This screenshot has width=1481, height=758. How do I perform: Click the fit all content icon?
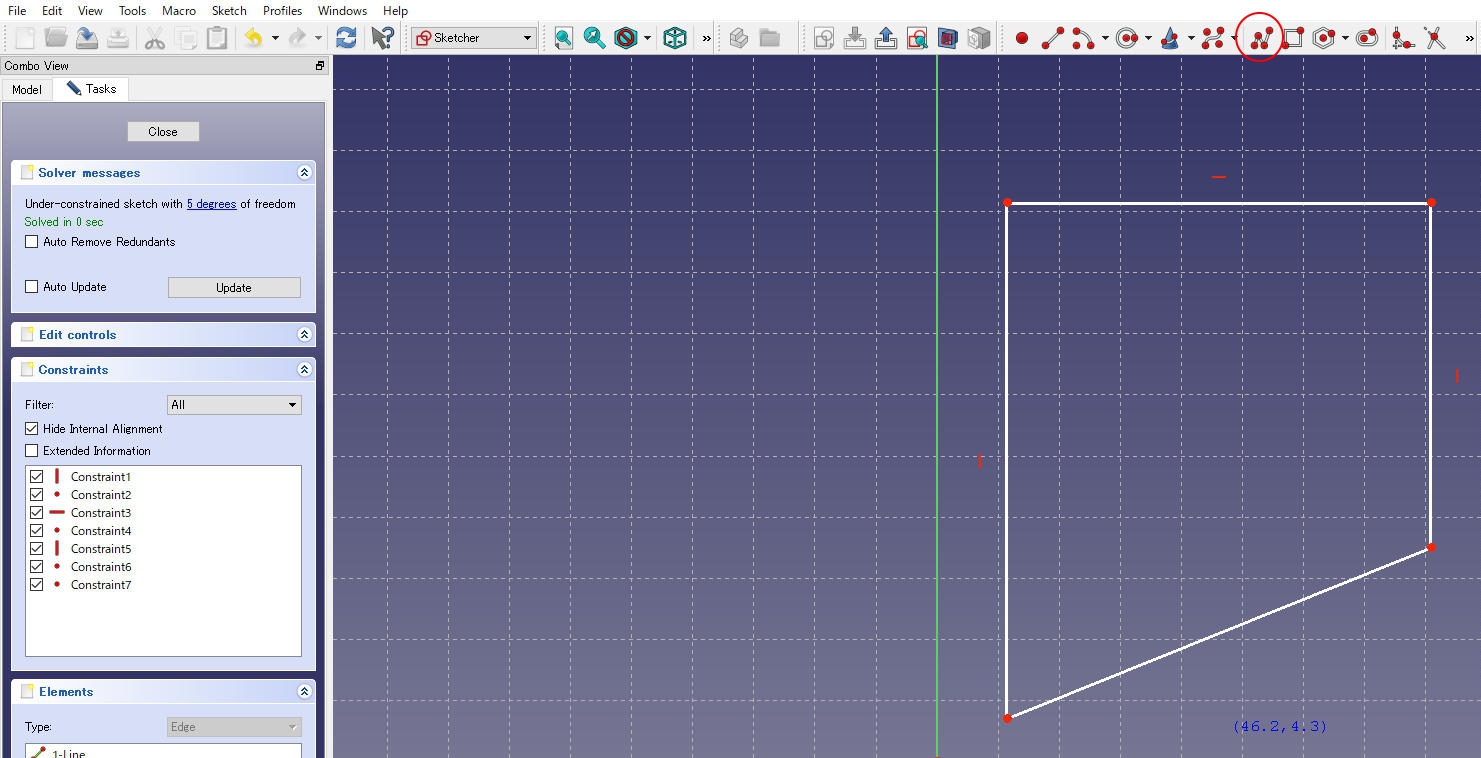click(x=564, y=38)
